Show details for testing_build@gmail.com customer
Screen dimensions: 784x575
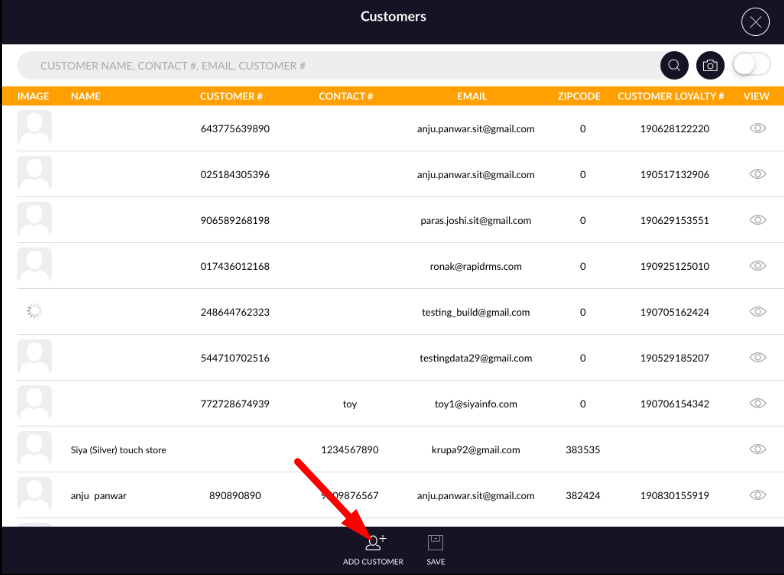pyautogui.click(x=757, y=312)
